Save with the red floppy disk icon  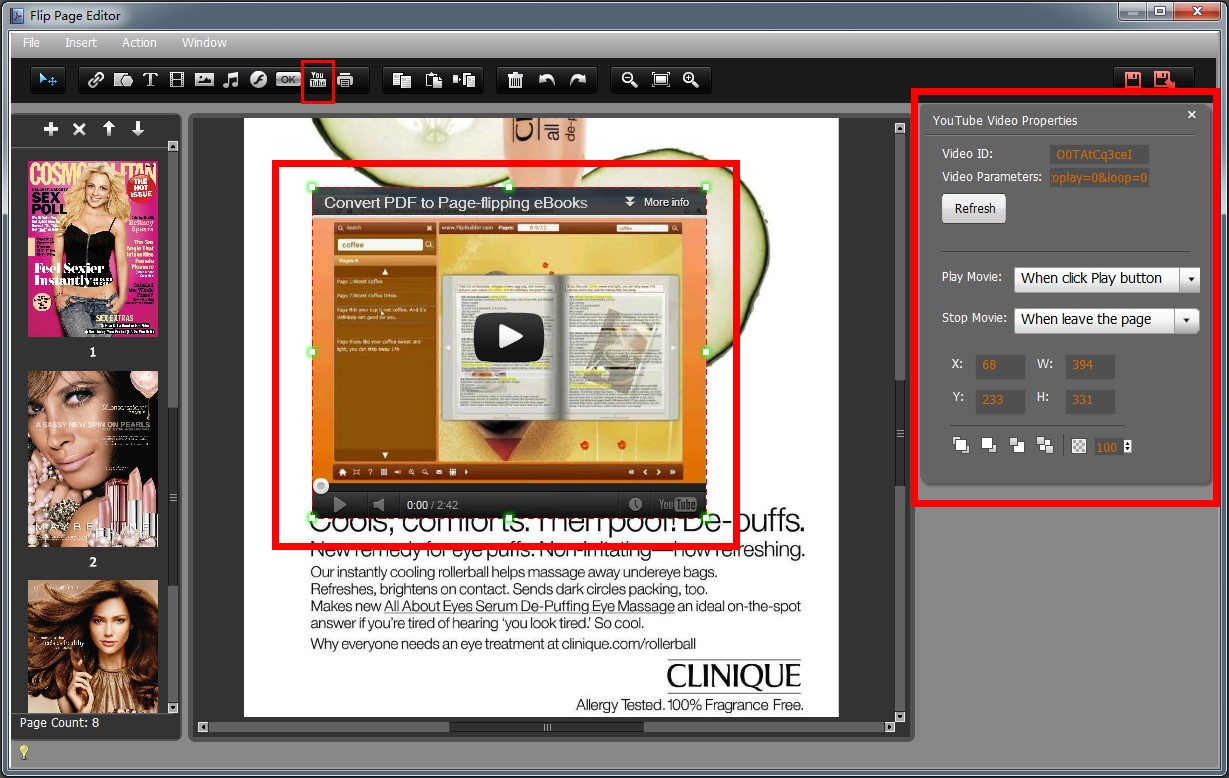pyautogui.click(x=1133, y=80)
